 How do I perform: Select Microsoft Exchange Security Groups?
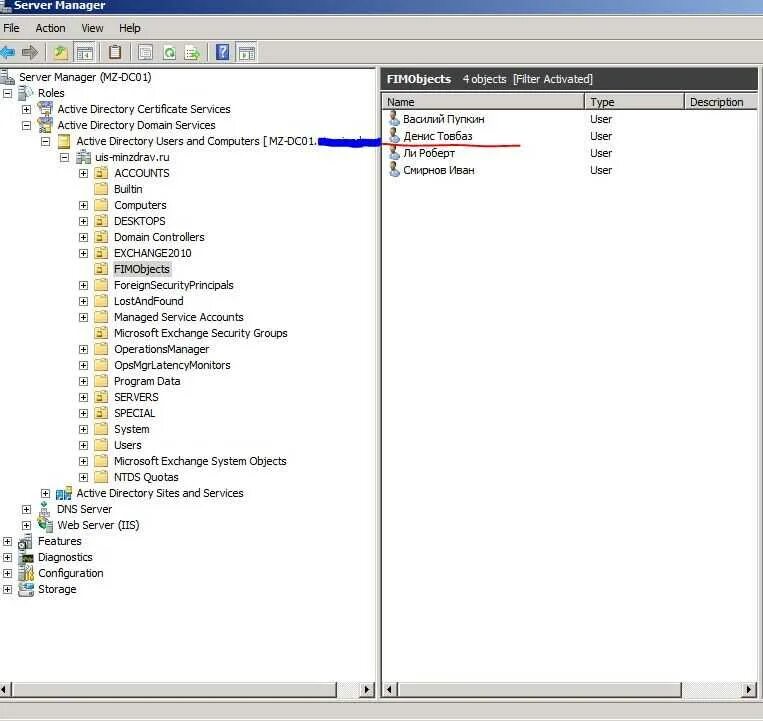pos(200,333)
